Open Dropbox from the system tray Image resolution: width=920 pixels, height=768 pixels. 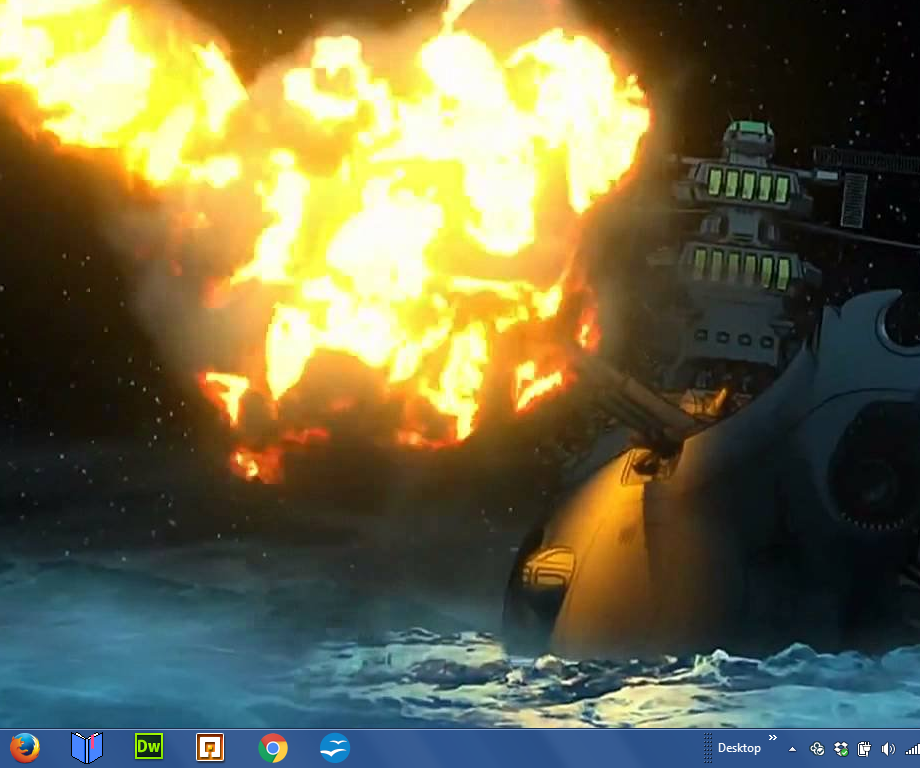[841, 748]
